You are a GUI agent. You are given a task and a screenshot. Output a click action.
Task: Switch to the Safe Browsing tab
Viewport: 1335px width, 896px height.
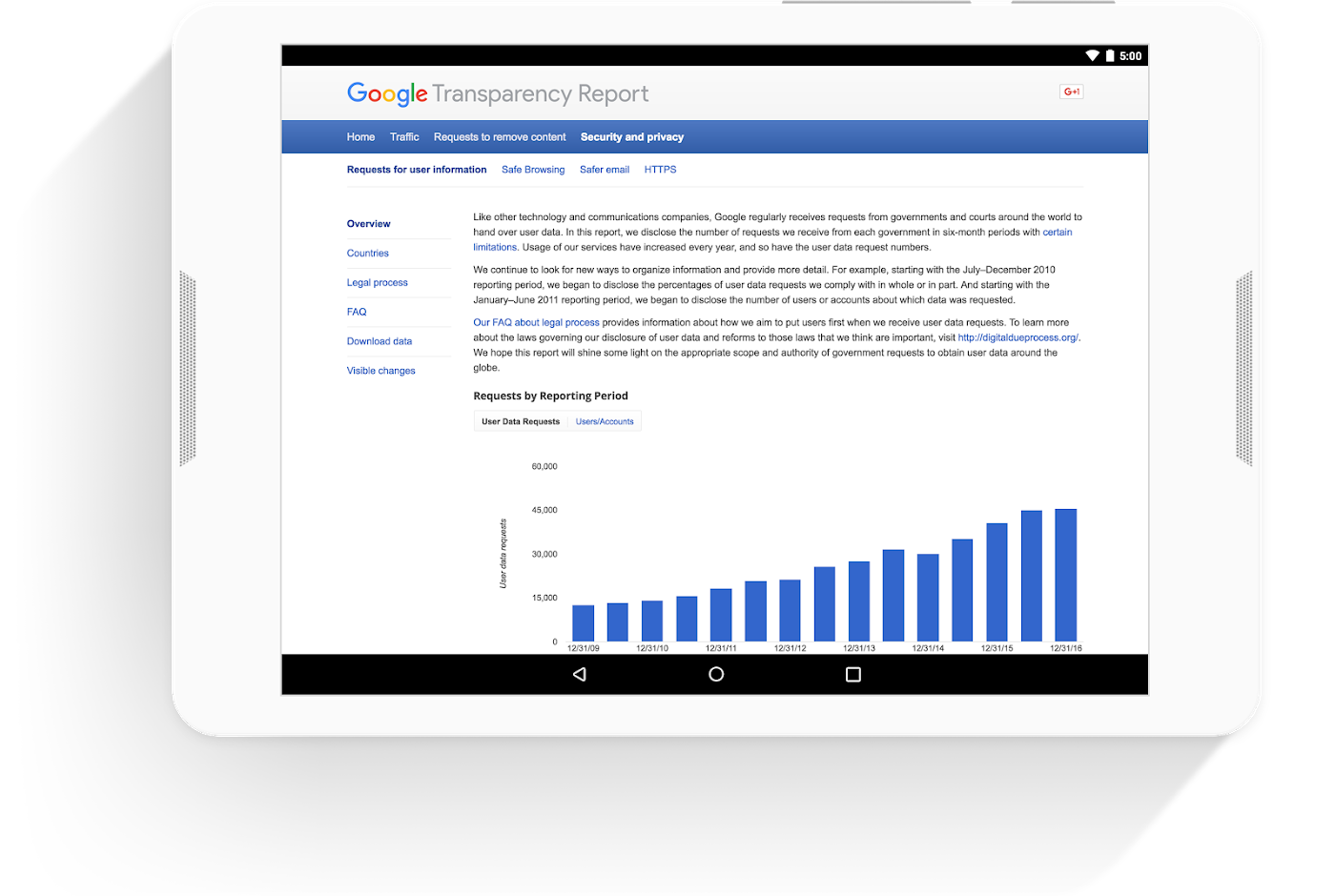pos(533,170)
